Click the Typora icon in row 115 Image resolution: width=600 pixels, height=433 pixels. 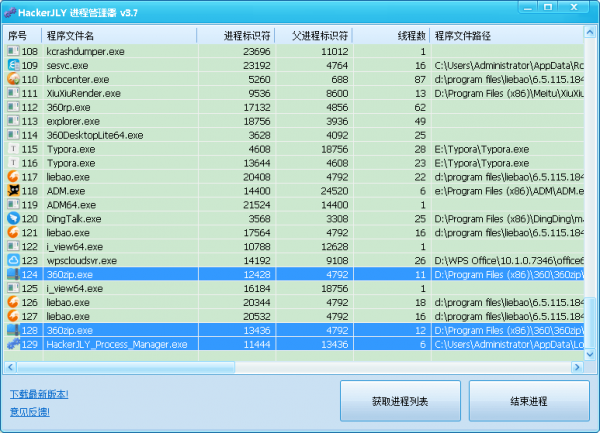coord(13,149)
